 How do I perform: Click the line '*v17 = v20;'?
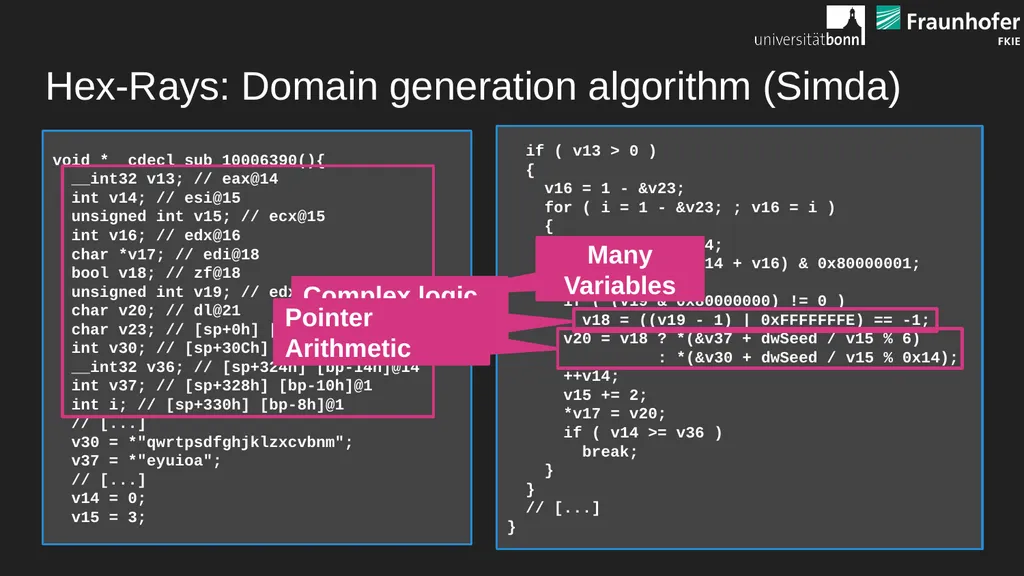point(614,414)
